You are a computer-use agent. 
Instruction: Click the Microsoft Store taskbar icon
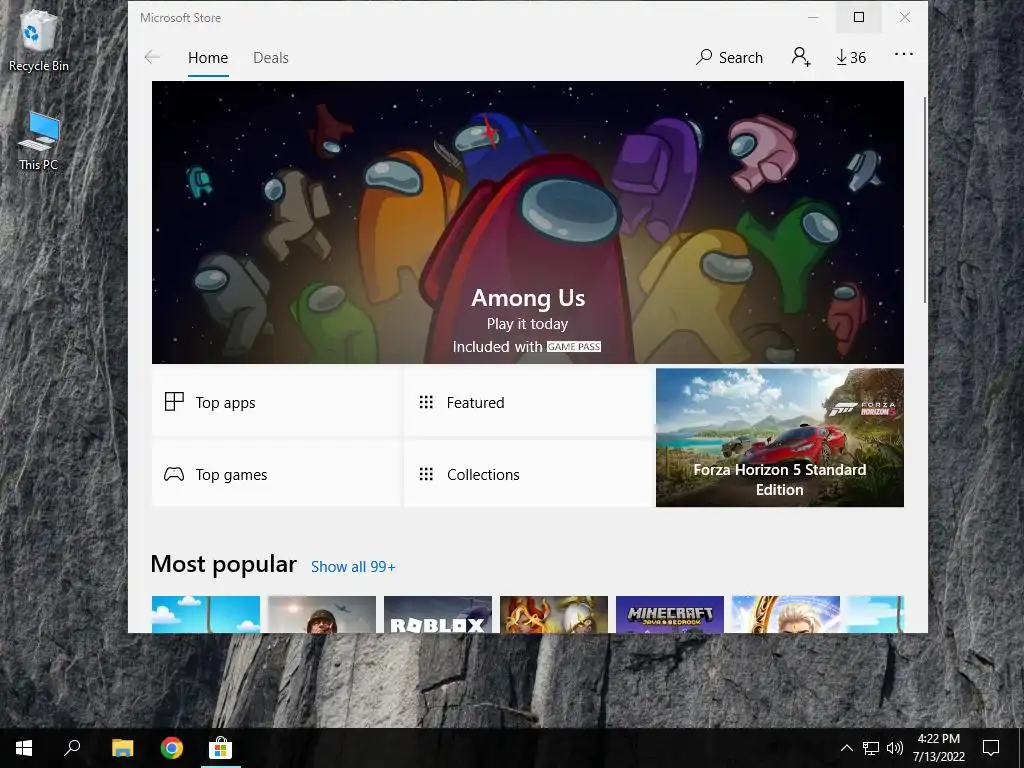[220, 748]
